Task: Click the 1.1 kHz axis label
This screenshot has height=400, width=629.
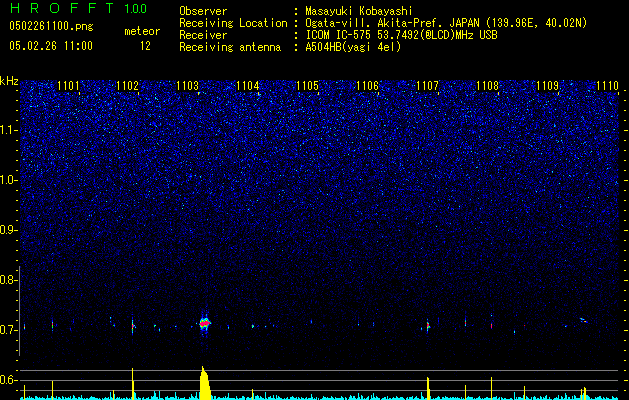Action: pyautogui.click(x=8, y=130)
